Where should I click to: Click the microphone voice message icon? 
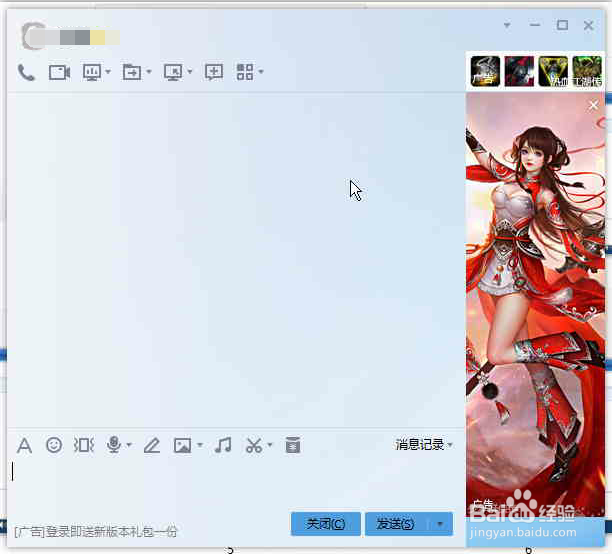(x=114, y=445)
